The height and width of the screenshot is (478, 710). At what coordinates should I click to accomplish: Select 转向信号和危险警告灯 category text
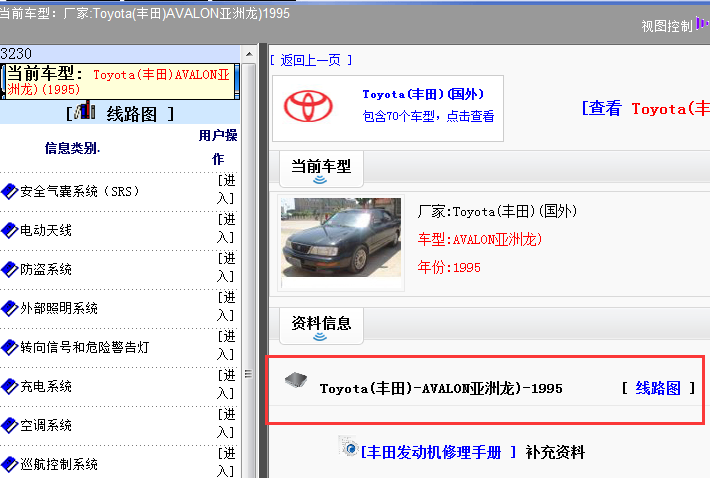[x=85, y=347]
